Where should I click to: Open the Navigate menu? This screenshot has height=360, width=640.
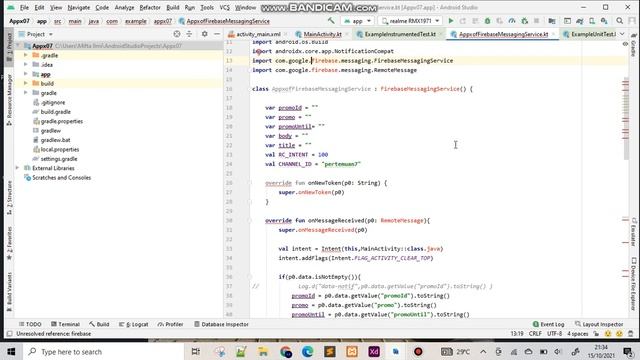click(79, 7)
